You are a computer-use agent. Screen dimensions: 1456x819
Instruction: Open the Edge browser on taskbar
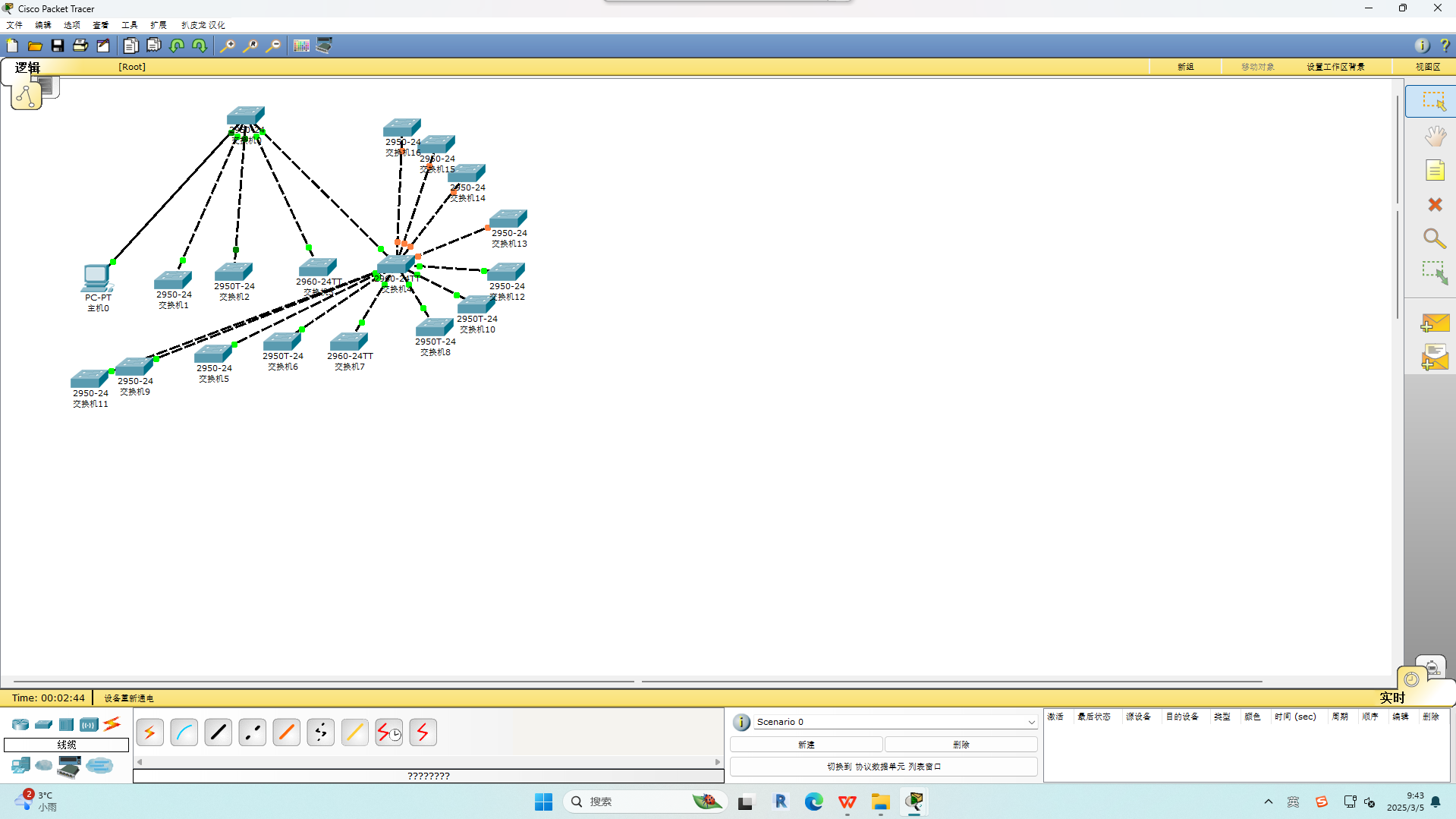click(x=814, y=802)
